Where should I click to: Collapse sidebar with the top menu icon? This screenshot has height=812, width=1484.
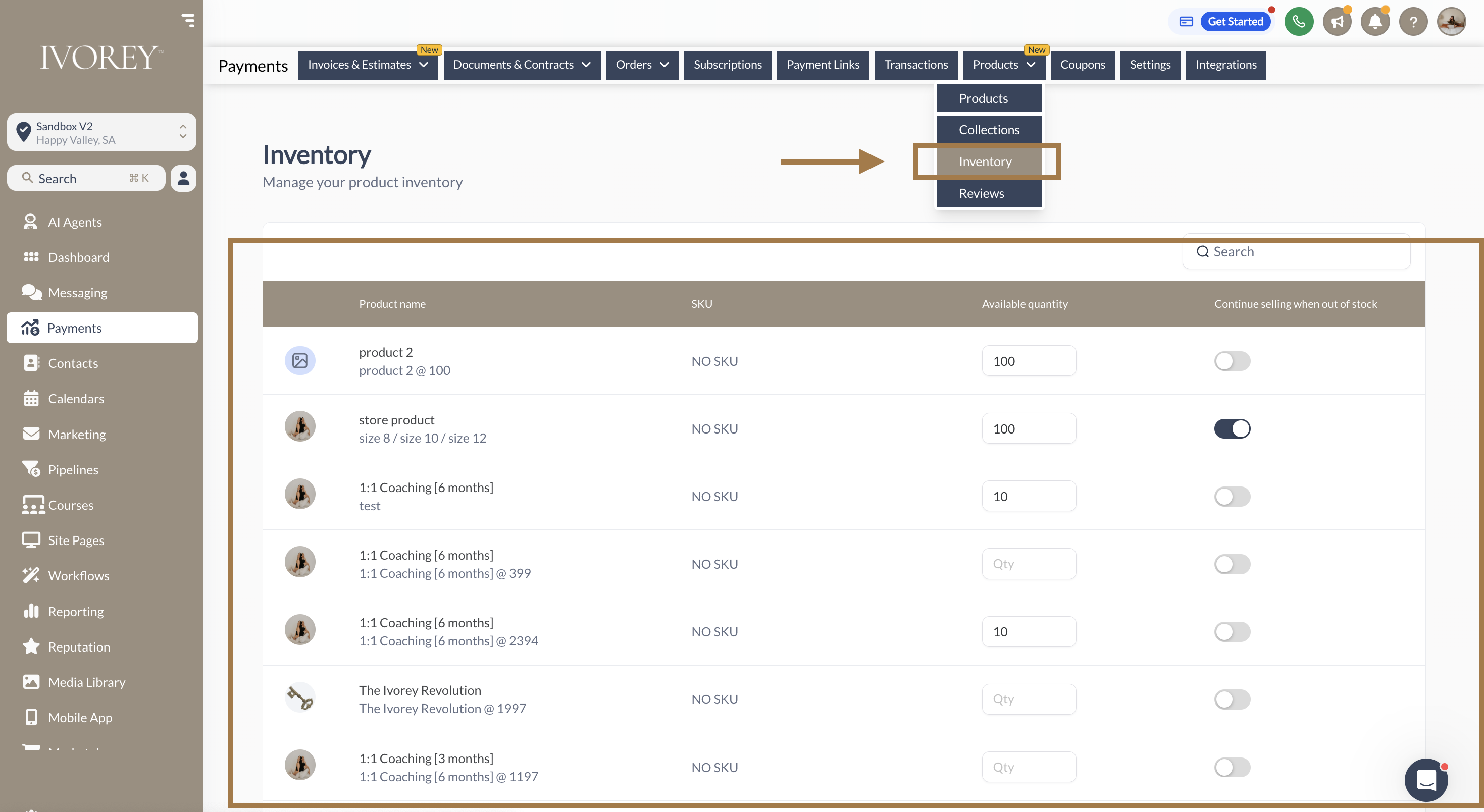point(188,21)
